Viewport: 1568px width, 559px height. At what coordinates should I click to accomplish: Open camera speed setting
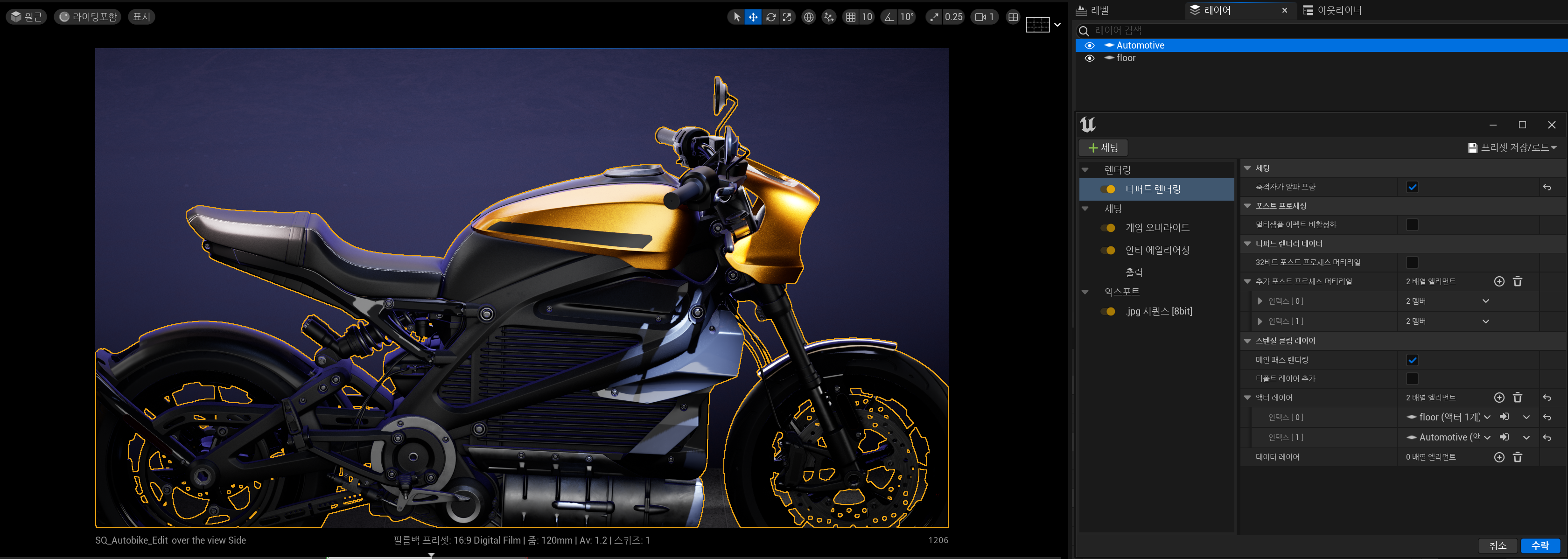point(984,17)
